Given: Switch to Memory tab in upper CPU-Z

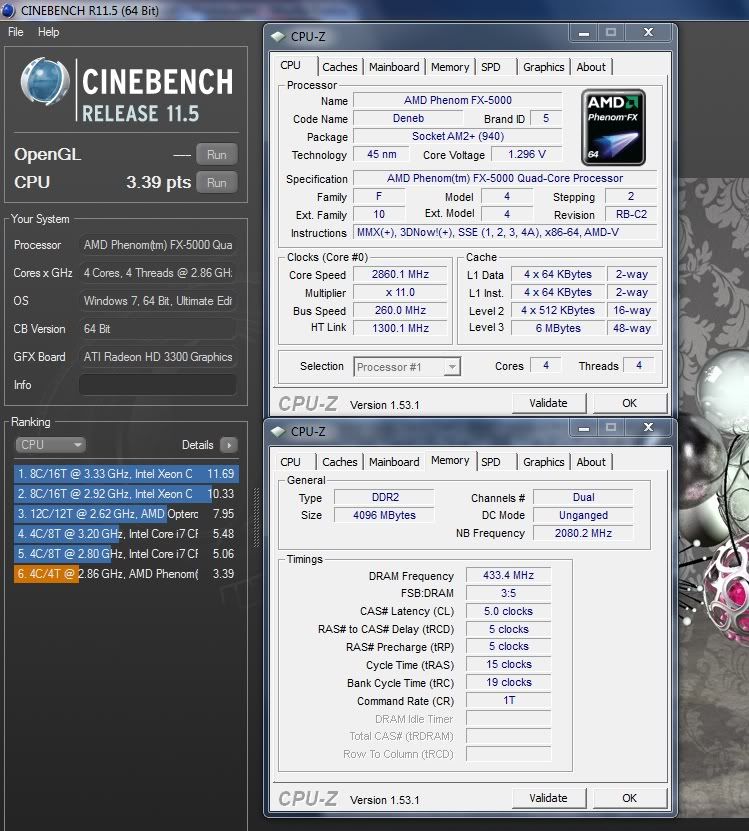Looking at the screenshot, I should tap(450, 67).
